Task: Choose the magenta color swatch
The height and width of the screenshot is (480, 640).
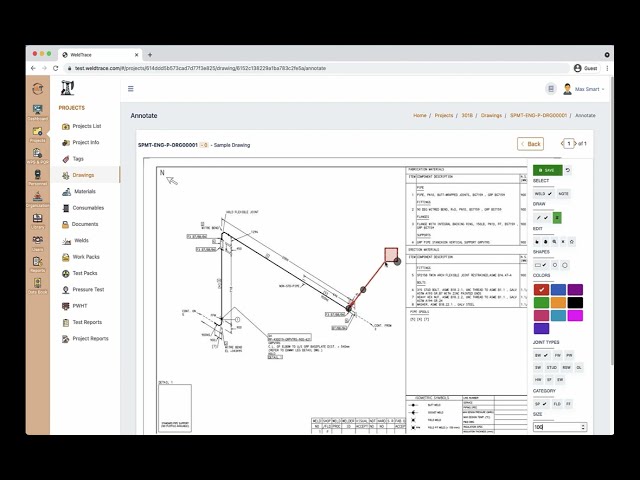Action: point(575,316)
